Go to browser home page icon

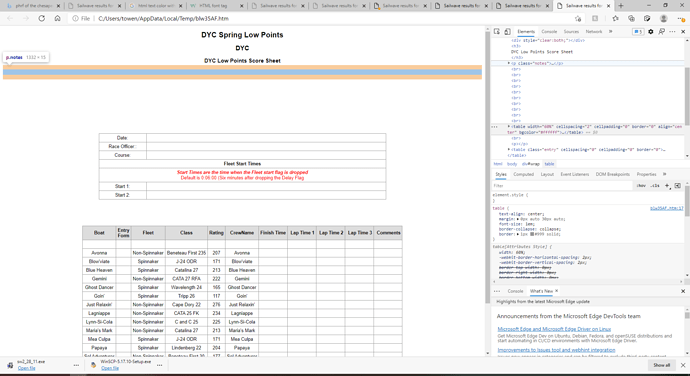pos(57,18)
